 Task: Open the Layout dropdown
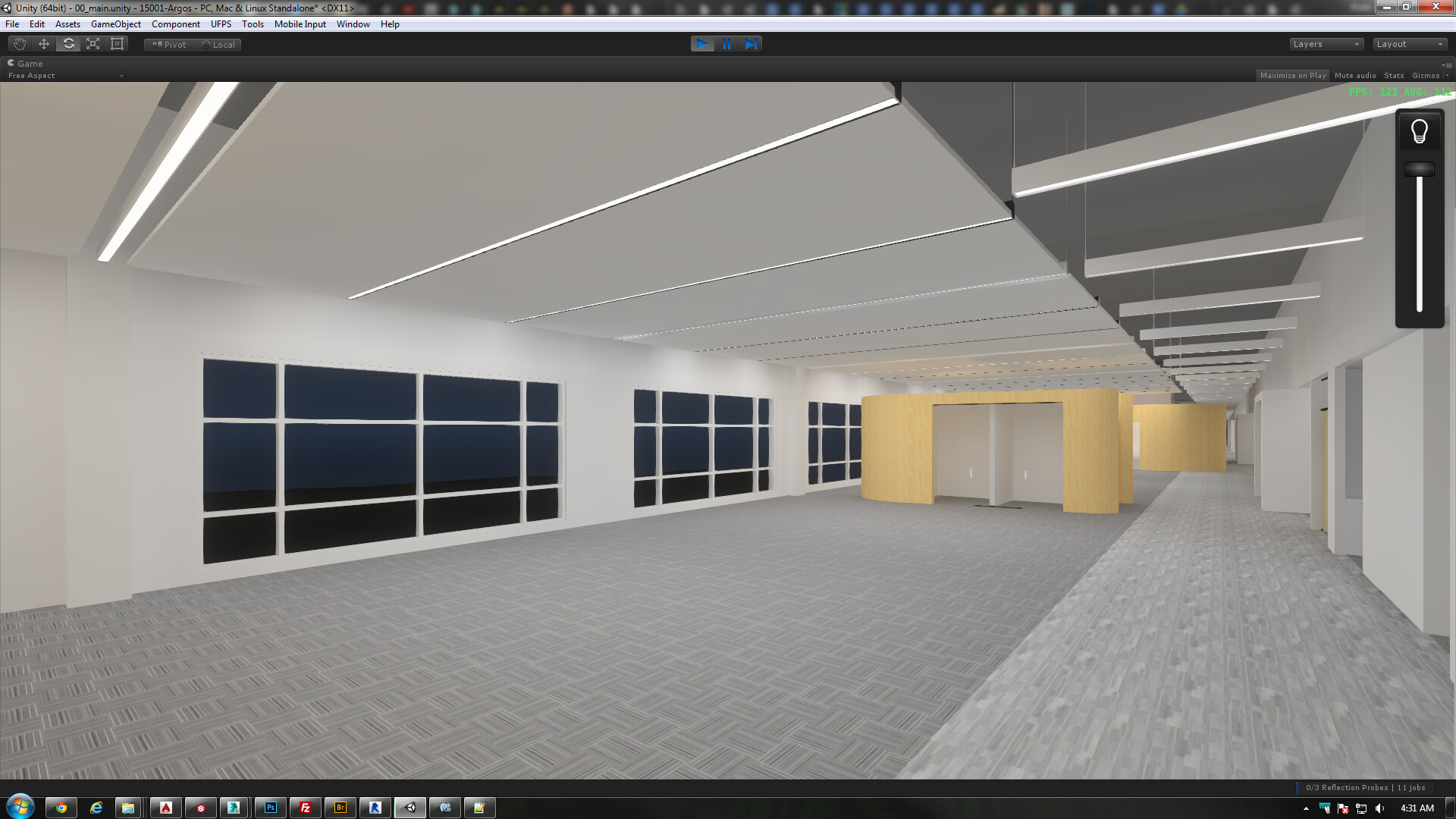tap(1409, 44)
